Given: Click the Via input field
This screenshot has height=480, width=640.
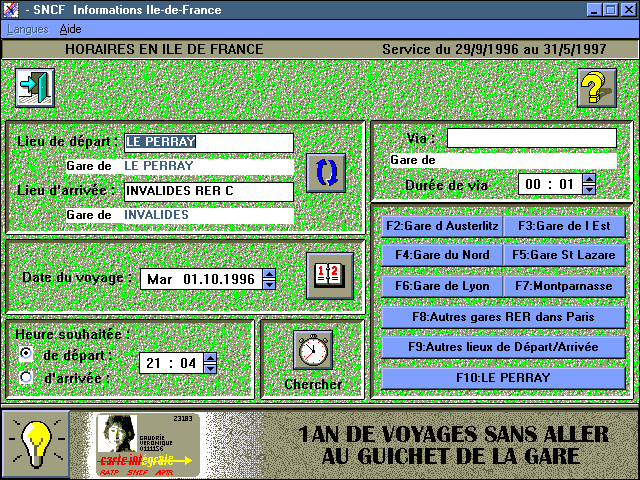Looking at the screenshot, I should coord(531,138).
